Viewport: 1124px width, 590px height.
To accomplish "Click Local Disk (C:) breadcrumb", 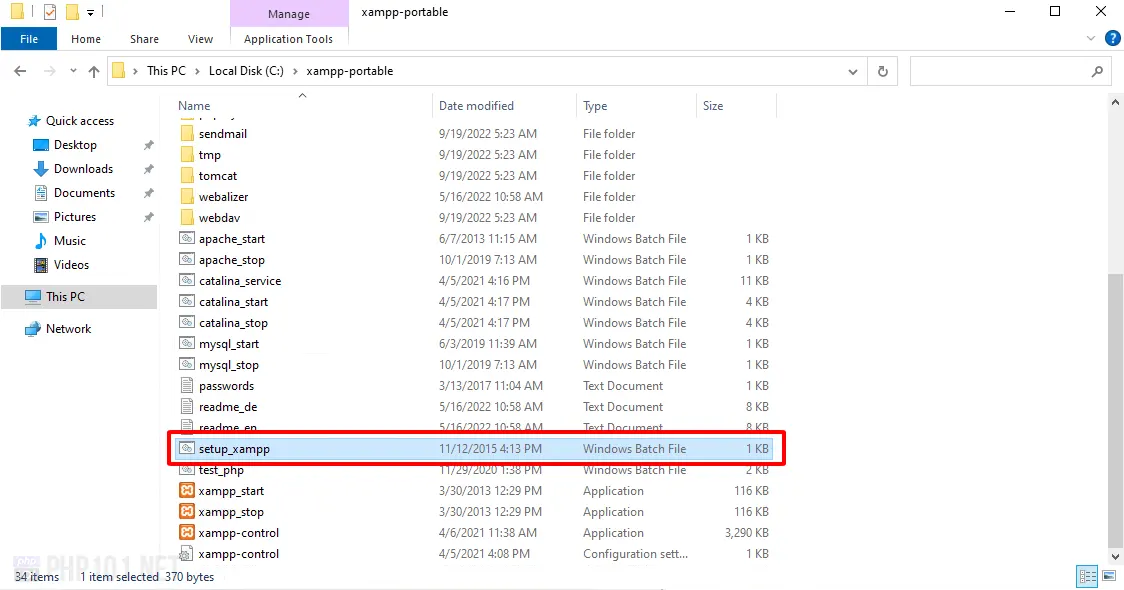I will pos(246,71).
